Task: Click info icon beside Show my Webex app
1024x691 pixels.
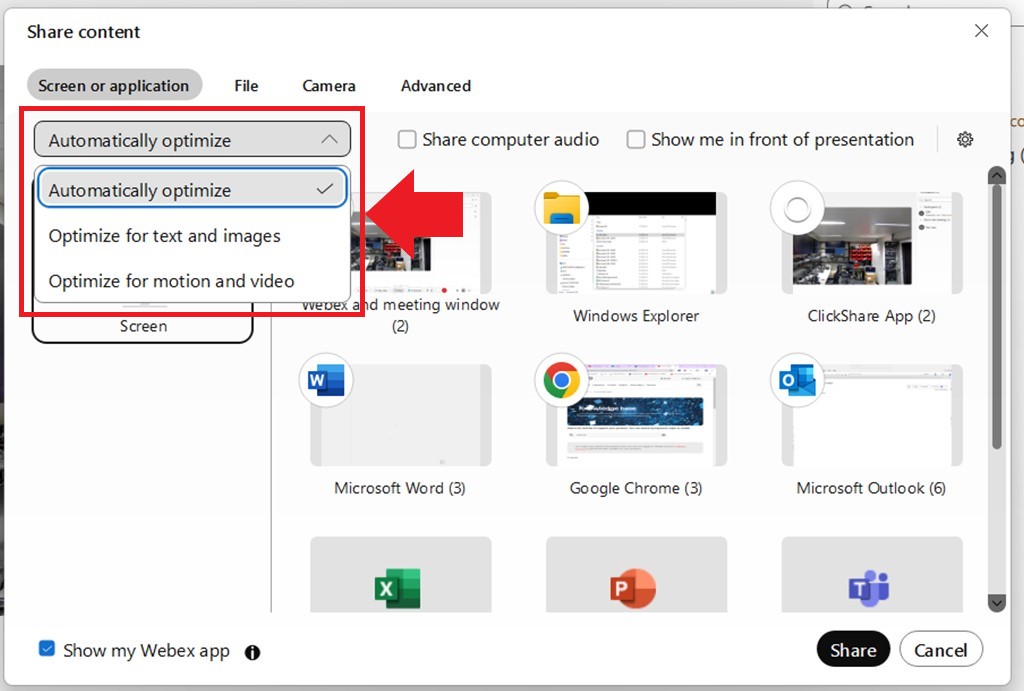Action: (252, 652)
